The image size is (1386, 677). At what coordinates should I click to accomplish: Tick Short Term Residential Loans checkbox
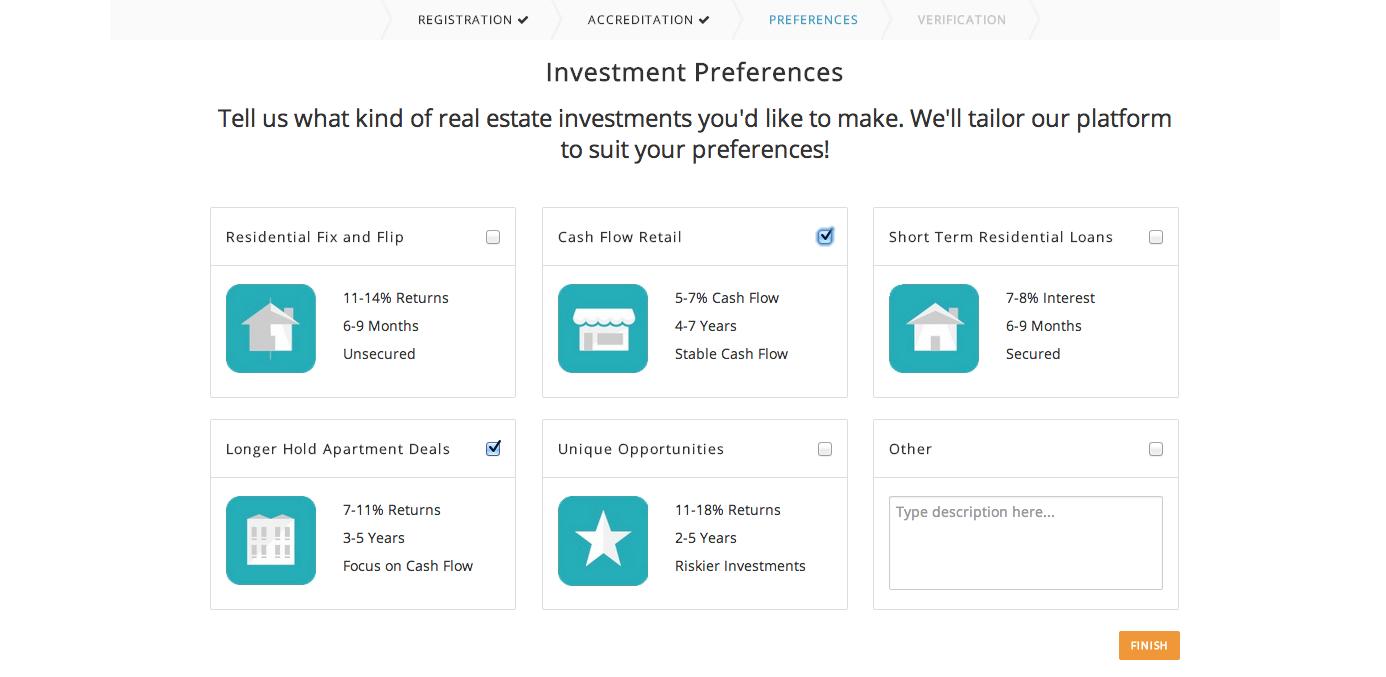[1156, 237]
